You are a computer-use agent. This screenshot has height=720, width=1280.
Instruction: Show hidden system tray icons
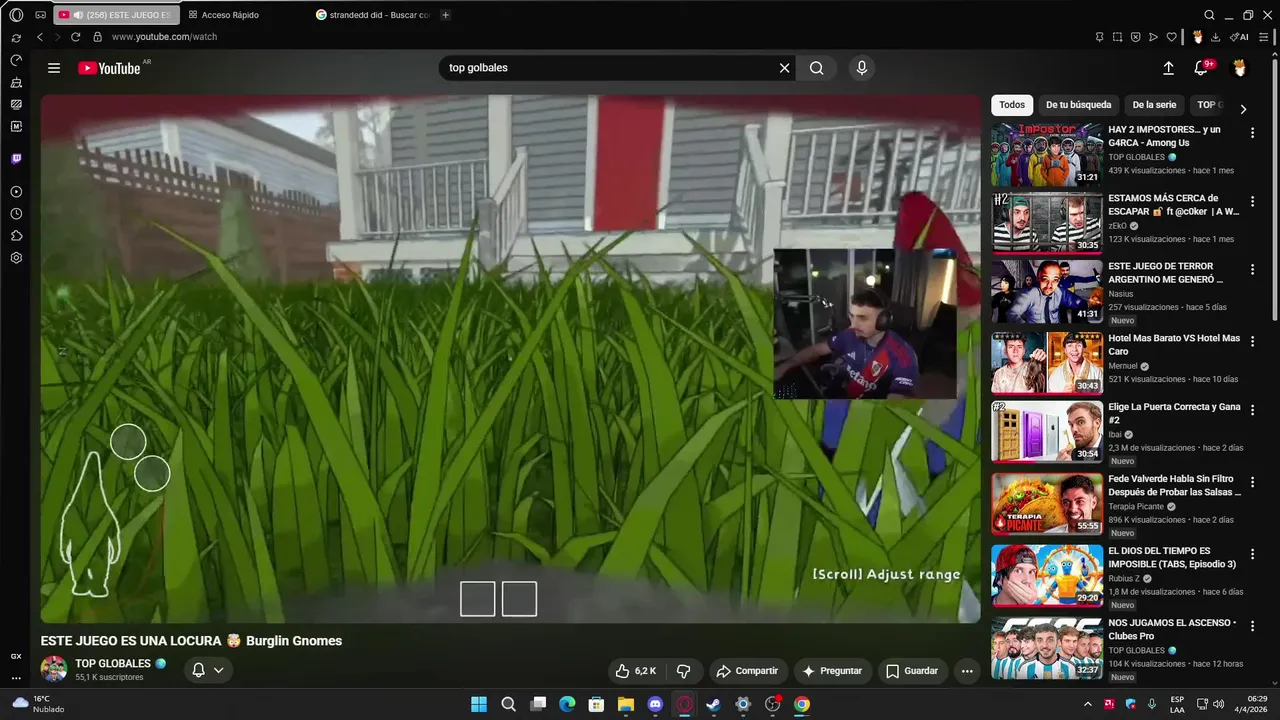pos(1088,704)
